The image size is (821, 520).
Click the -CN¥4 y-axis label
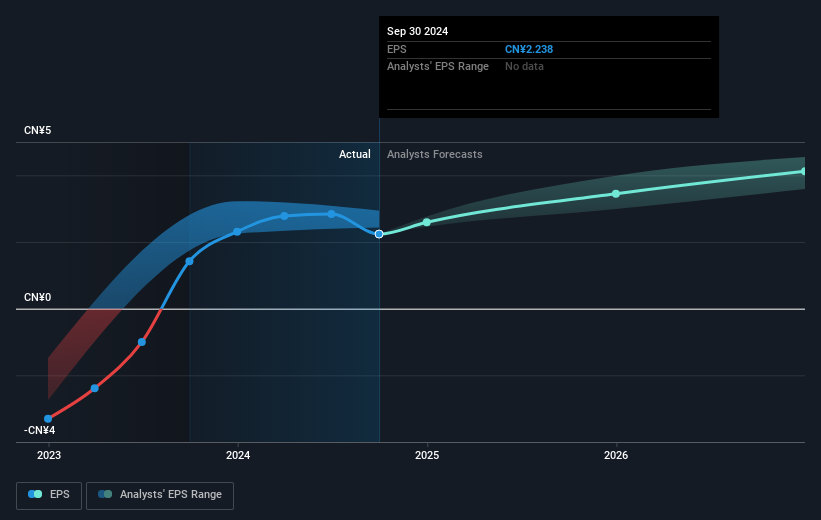[39, 430]
